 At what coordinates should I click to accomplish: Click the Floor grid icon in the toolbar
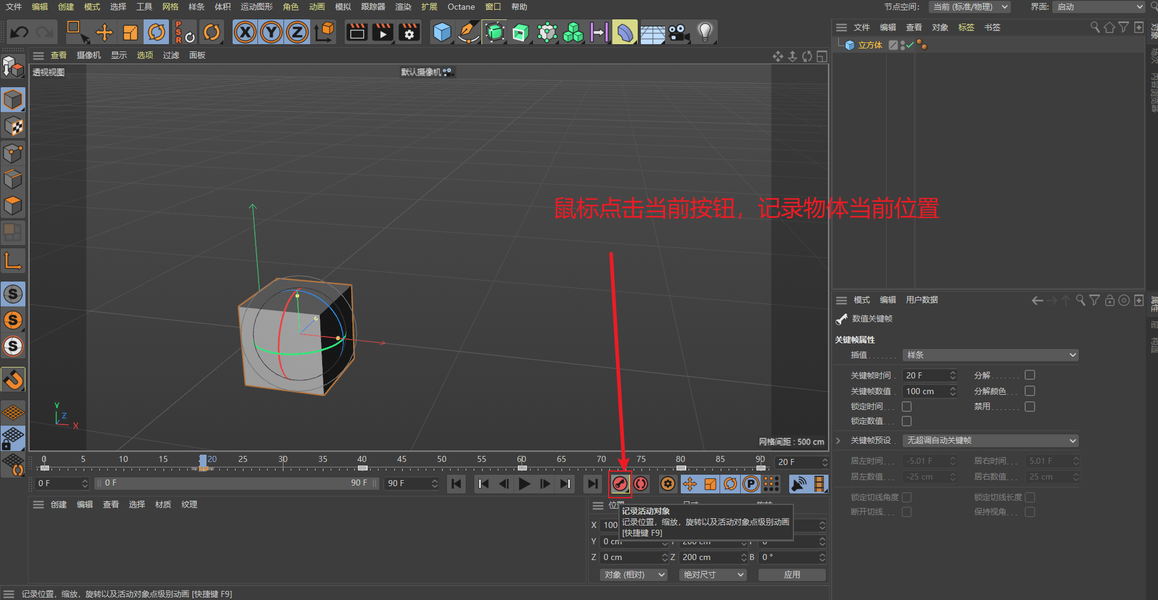(652, 32)
